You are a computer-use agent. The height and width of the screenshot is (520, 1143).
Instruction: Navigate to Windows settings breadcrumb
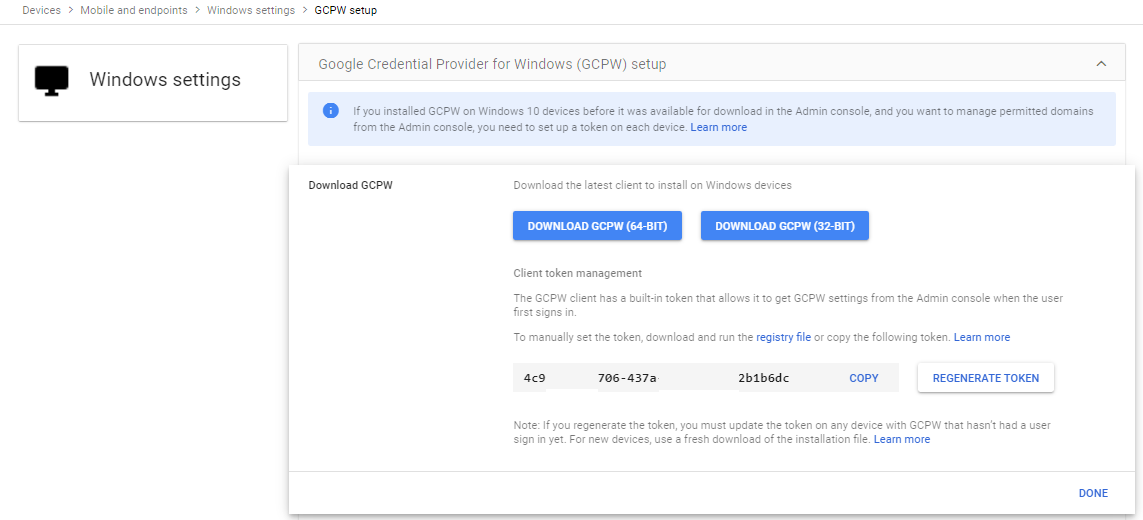tap(251, 11)
